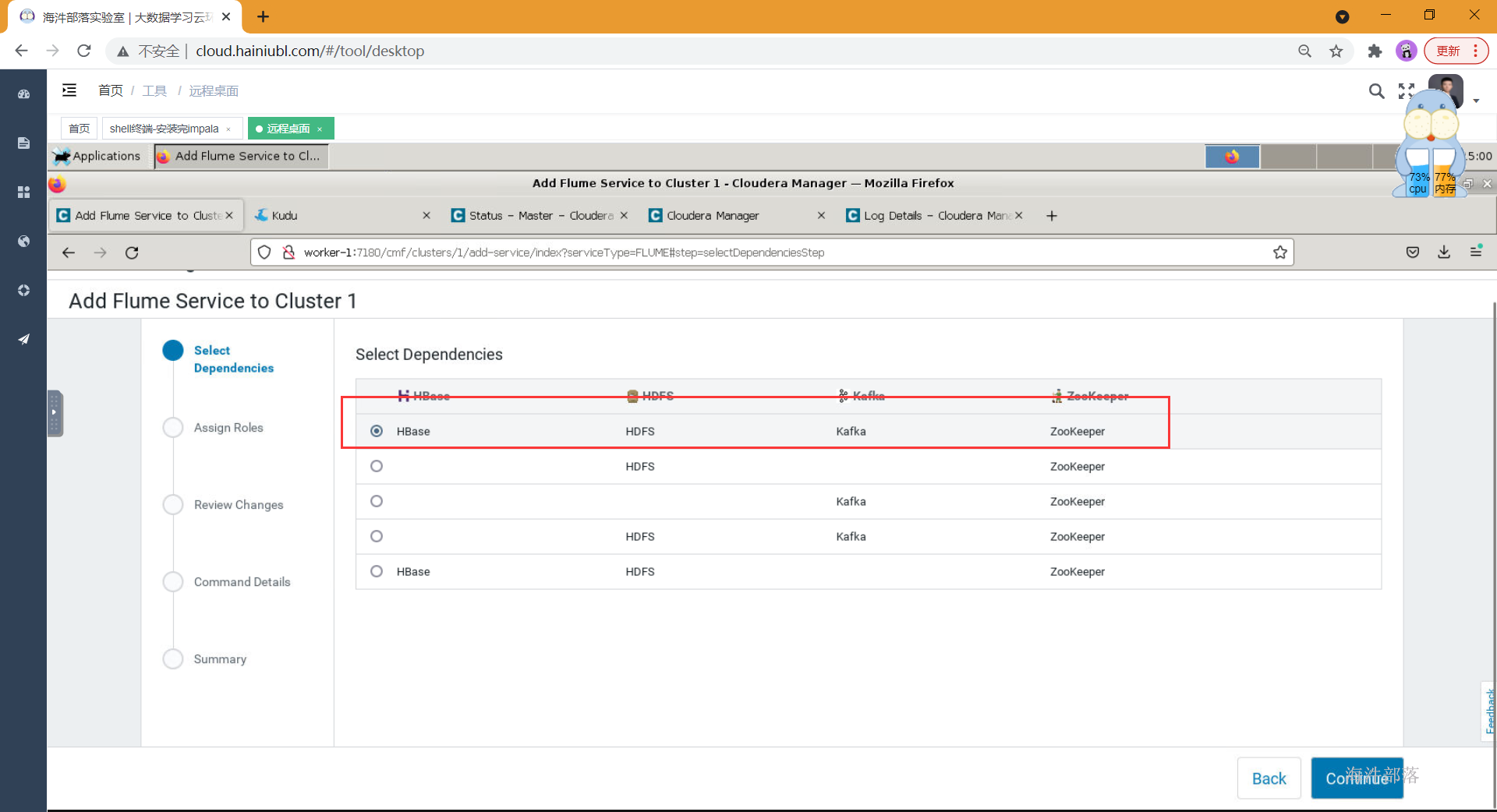Expand the collapsed side panel handle
1497x812 pixels.
55,413
